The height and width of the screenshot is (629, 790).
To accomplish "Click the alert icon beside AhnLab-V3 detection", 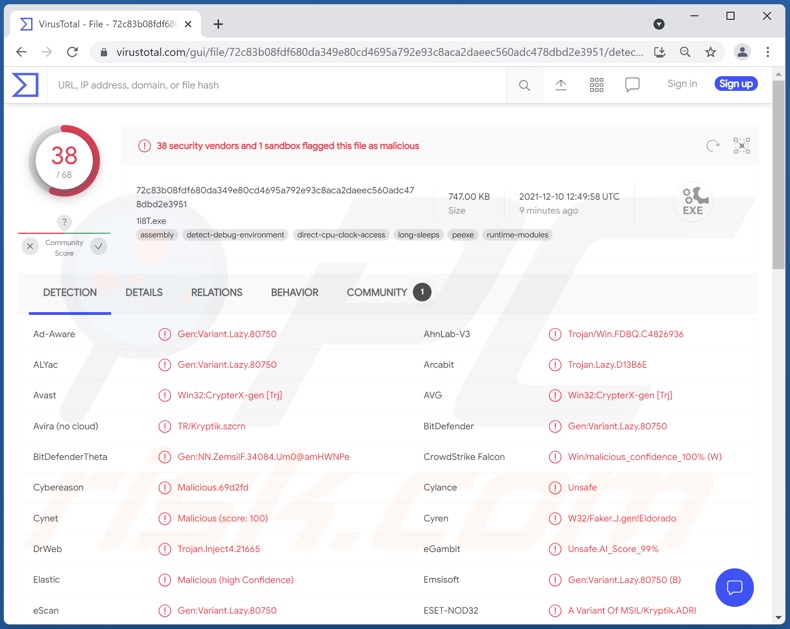I will pos(555,334).
